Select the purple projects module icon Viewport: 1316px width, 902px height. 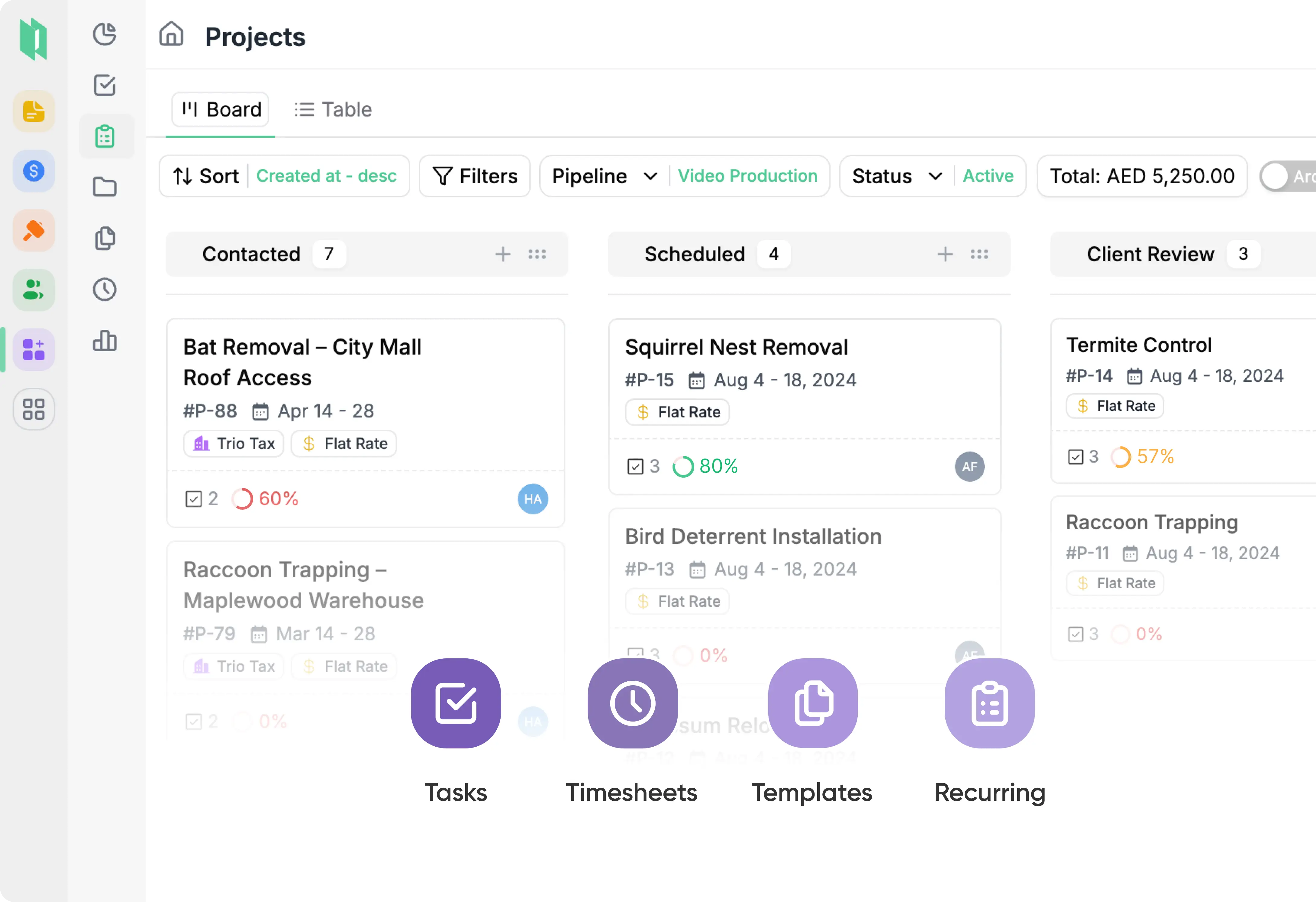(x=34, y=349)
